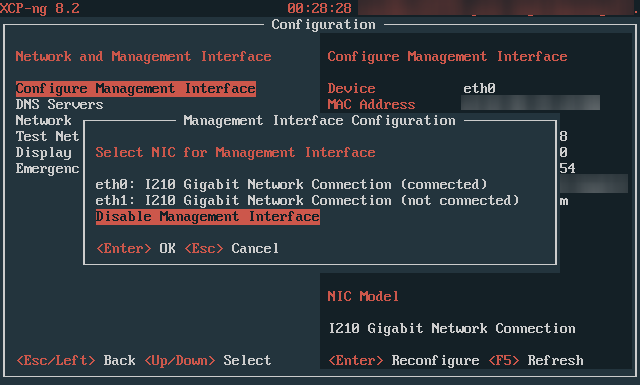Screen dimensions: 640x385
Task: Select the Emergenc menu entry
Action: [47, 169]
